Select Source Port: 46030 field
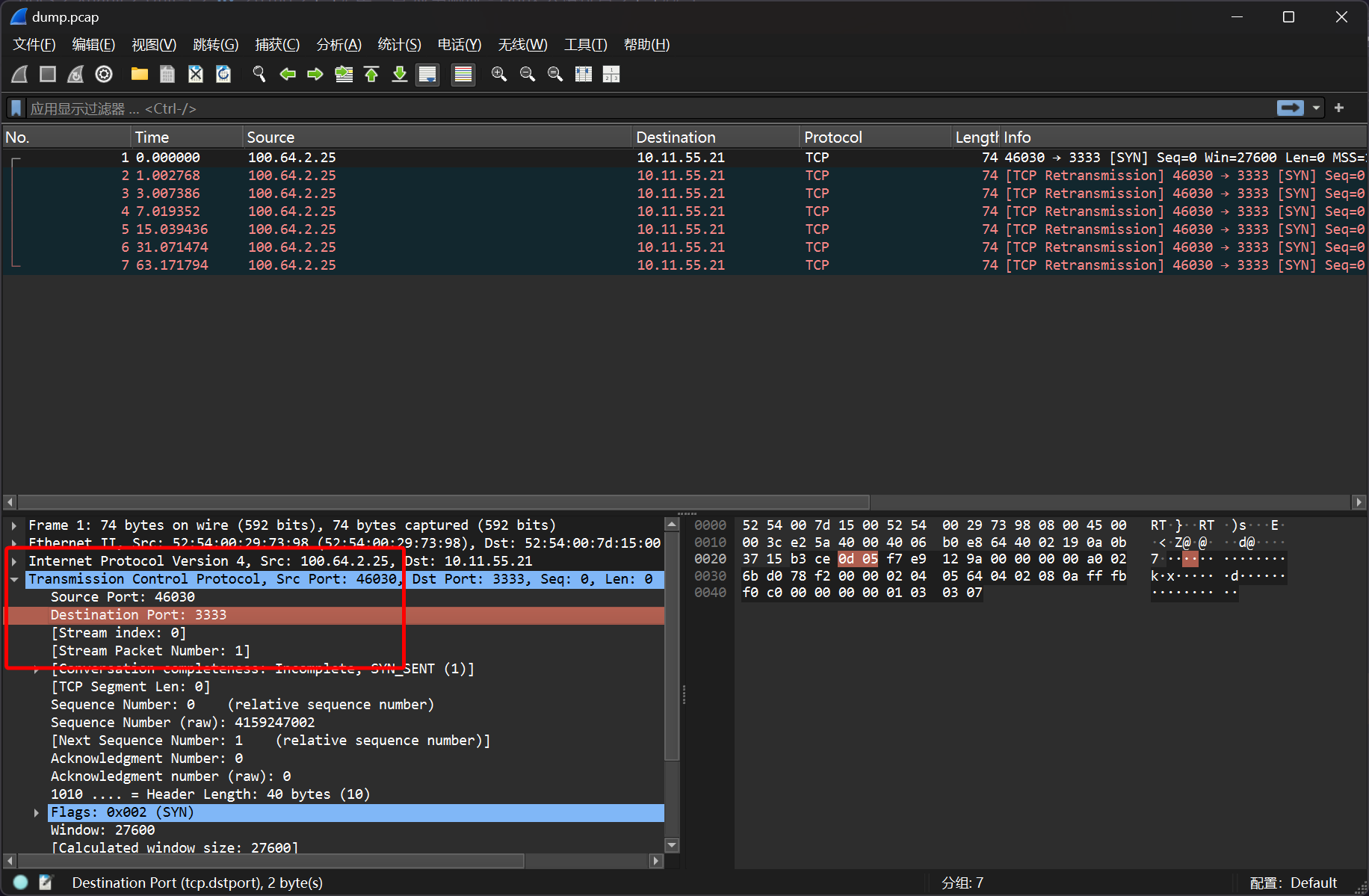The height and width of the screenshot is (896, 1369). coord(123,597)
